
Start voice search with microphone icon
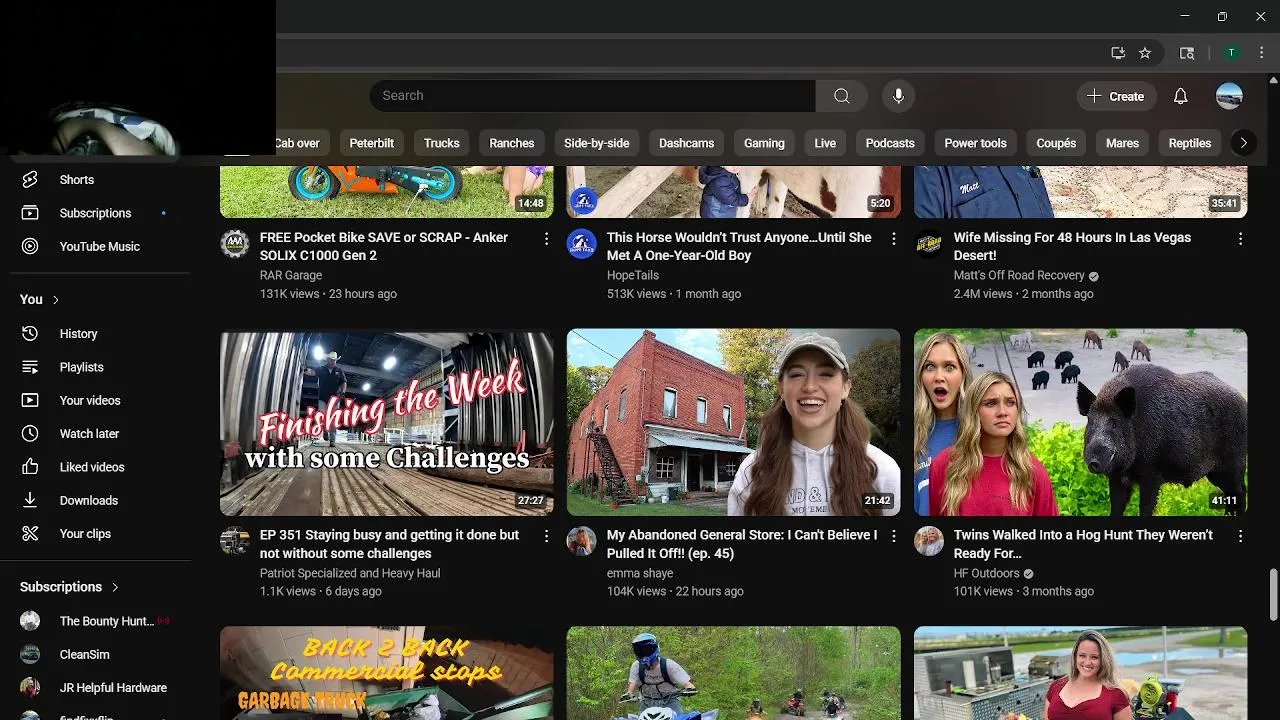(x=898, y=96)
